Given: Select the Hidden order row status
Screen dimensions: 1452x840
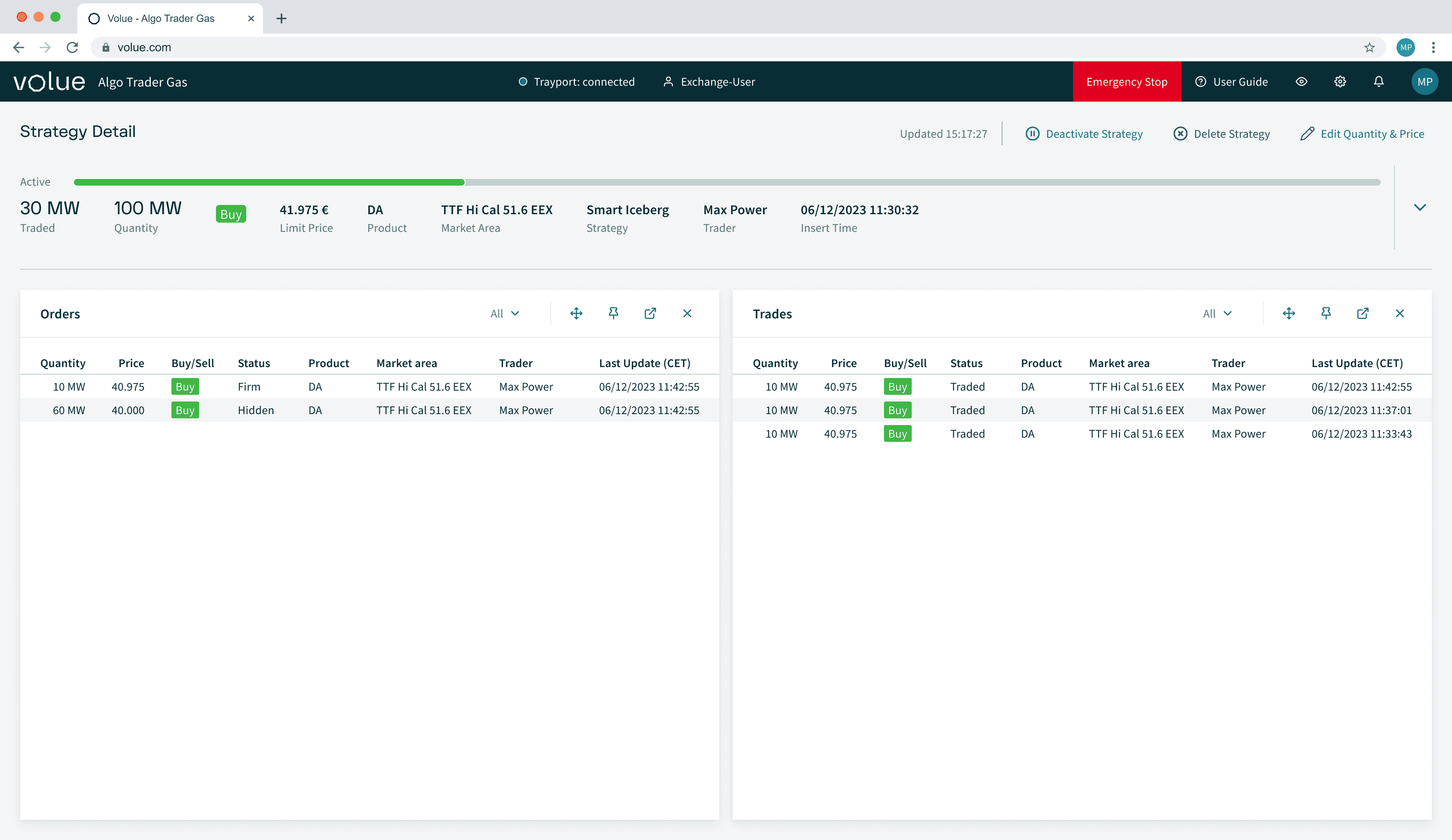Looking at the screenshot, I should click(x=256, y=410).
